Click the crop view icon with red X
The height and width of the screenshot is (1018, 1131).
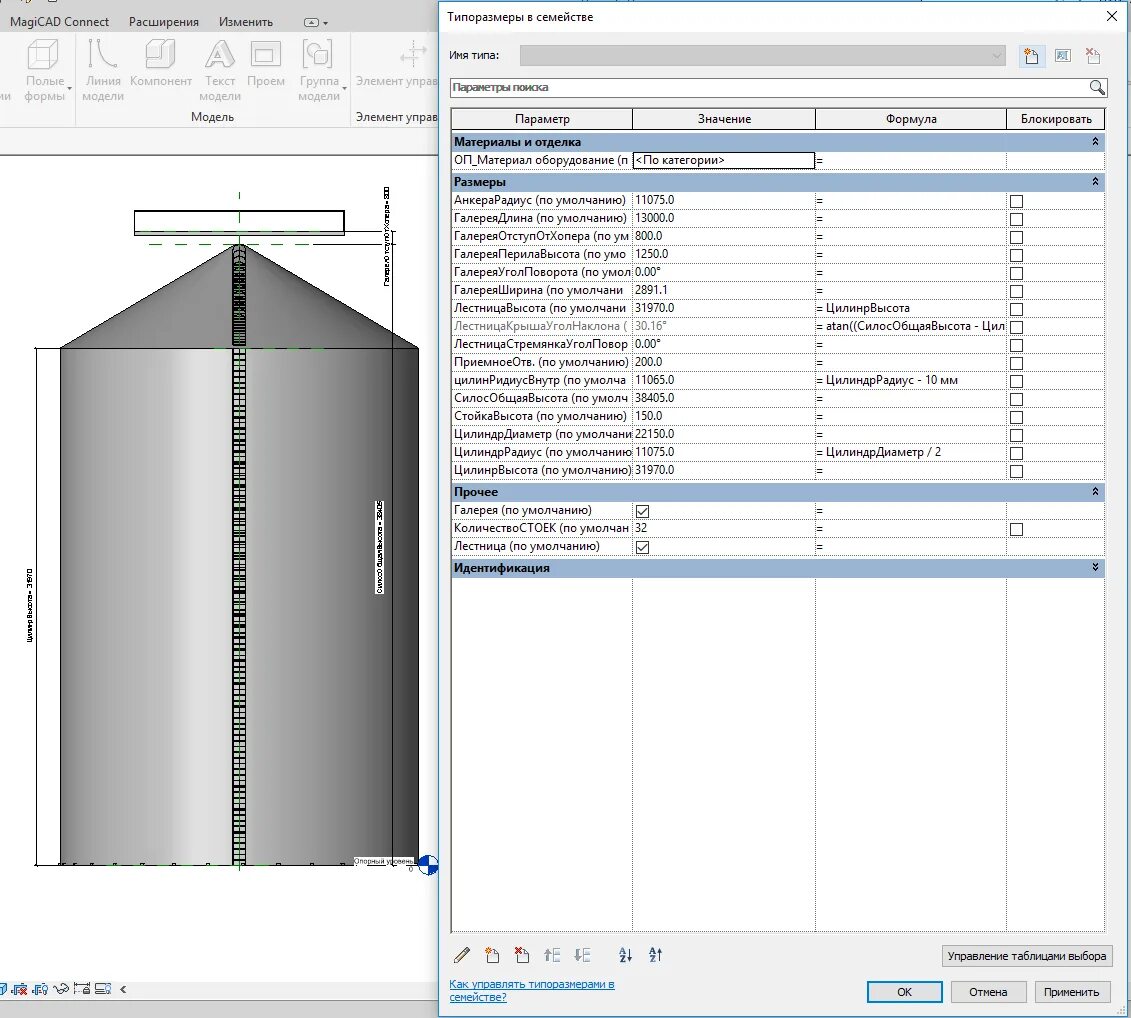tap(19, 989)
